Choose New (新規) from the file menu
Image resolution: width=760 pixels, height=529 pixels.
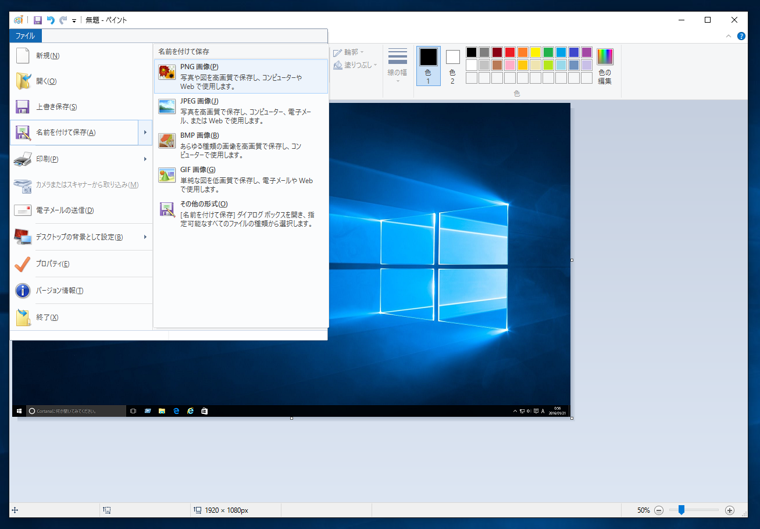(x=81, y=55)
